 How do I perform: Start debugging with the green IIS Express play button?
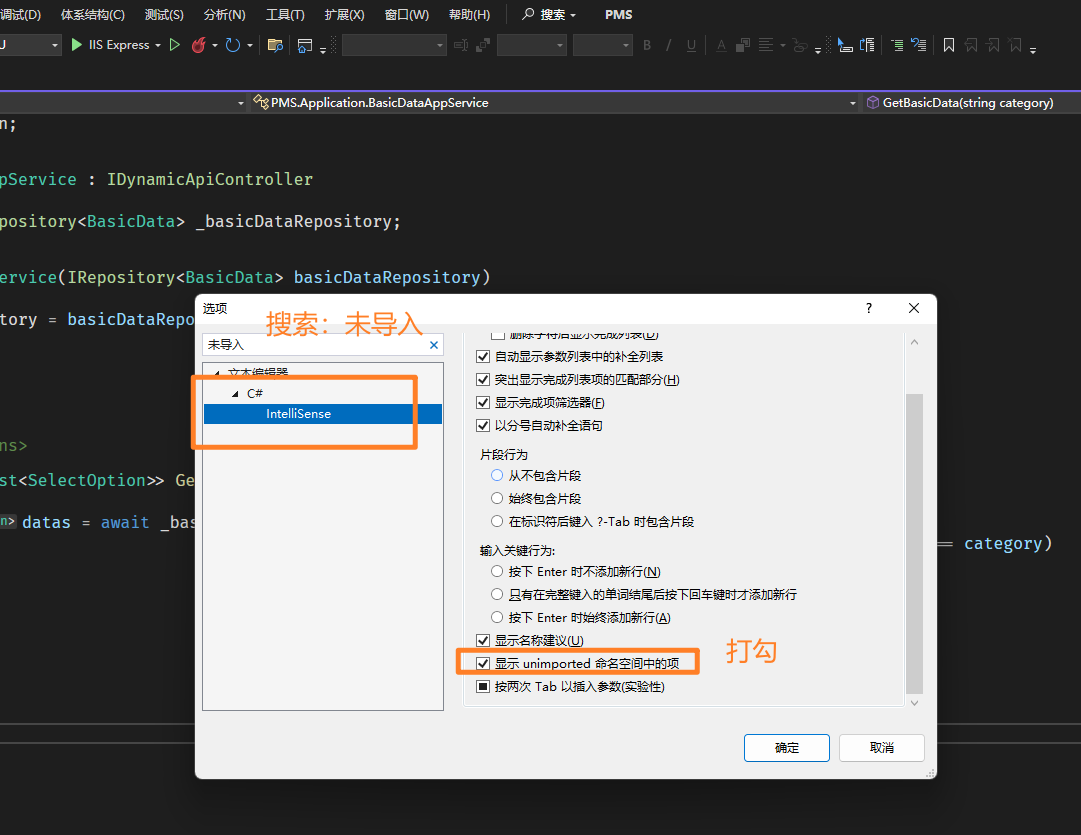pyautogui.click(x=78, y=45)
